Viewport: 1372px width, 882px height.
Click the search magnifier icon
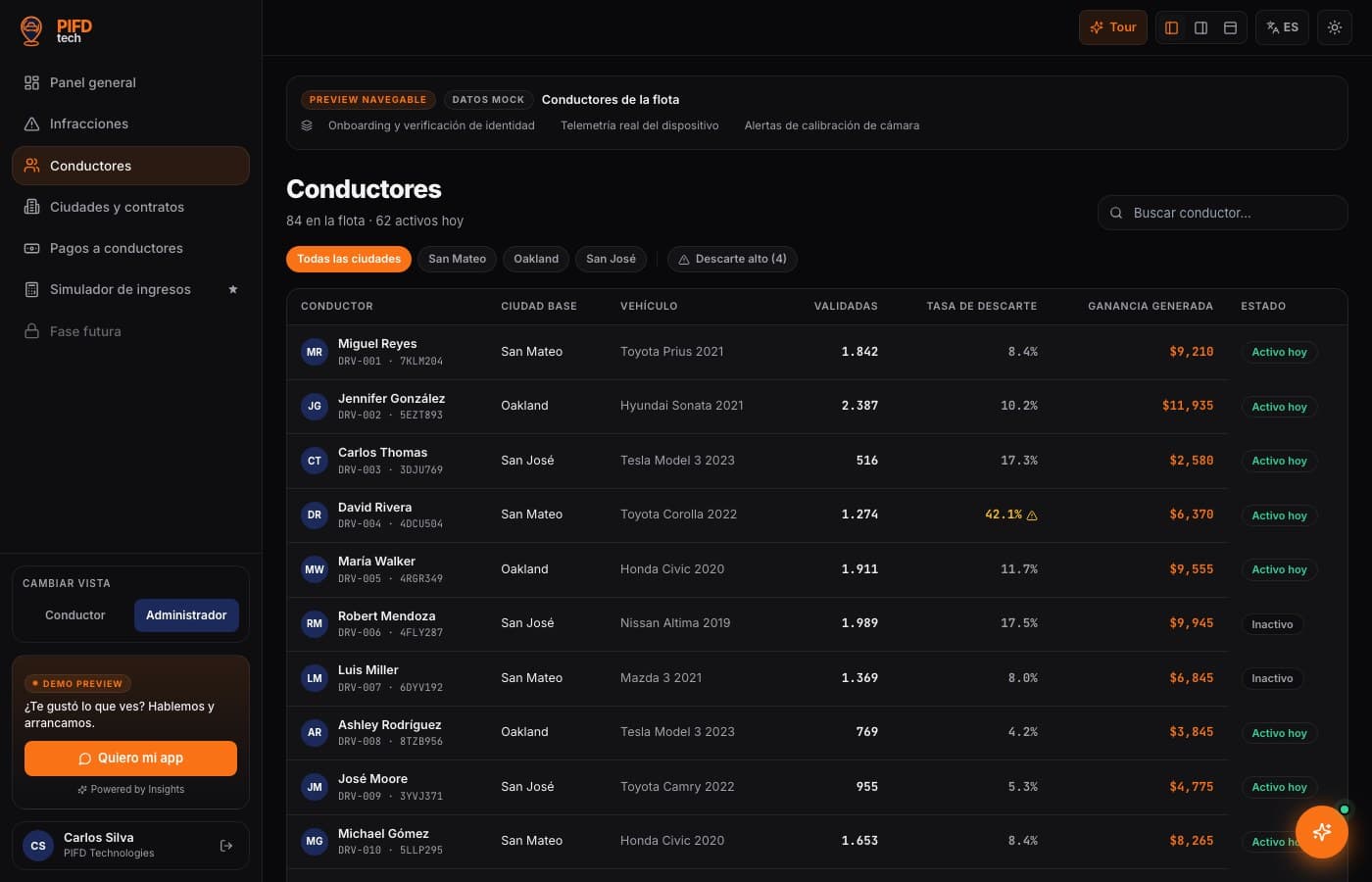pyautogui.click(x=1116, y=213)
